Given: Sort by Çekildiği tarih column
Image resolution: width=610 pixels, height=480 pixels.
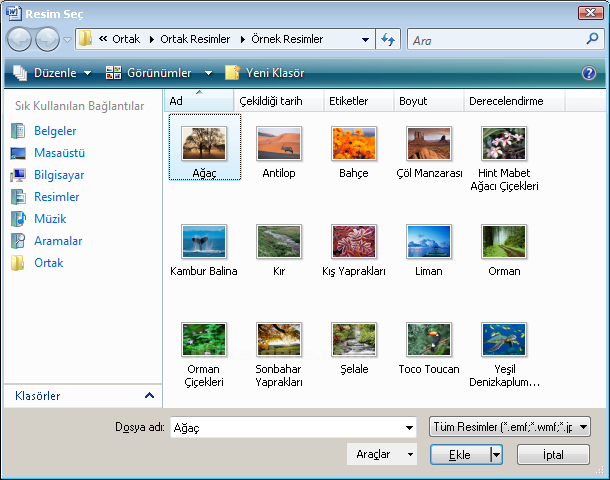Looking at the screenshot, I should coord(279,101).
